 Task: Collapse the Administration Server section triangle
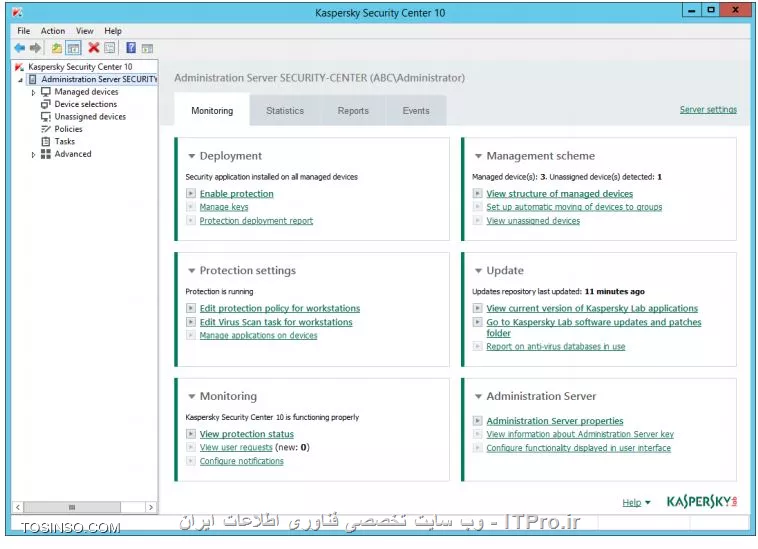(x=478, y=396)
